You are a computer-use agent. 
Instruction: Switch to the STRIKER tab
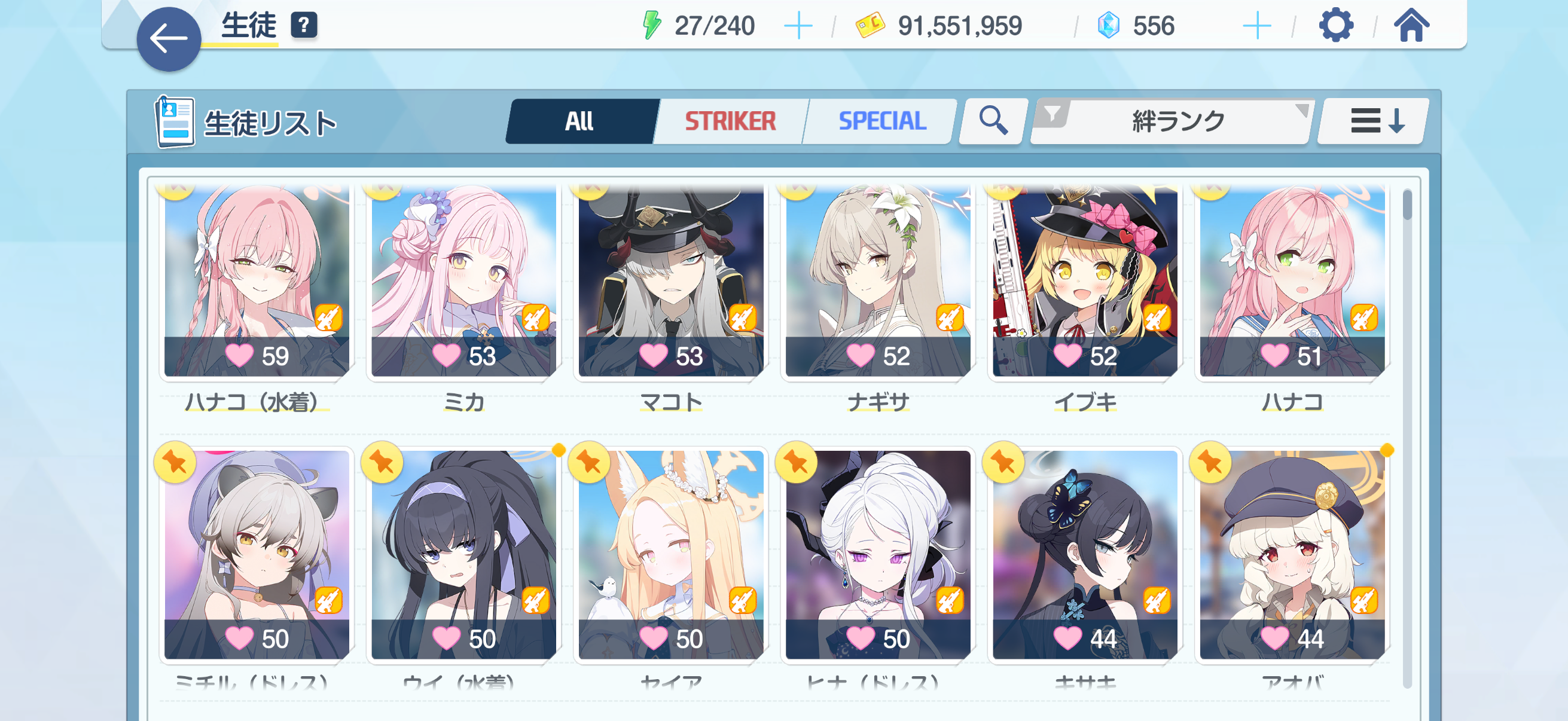(730, 121)
